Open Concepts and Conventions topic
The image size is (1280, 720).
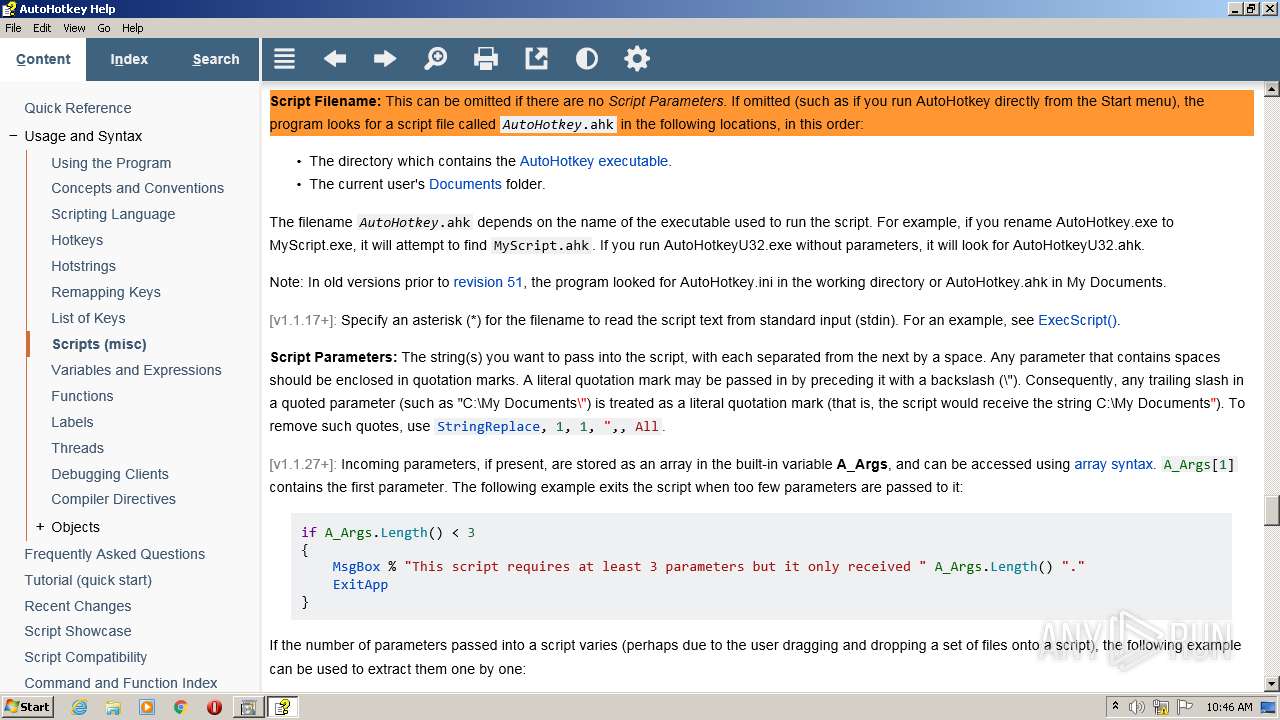pos(137,188)
